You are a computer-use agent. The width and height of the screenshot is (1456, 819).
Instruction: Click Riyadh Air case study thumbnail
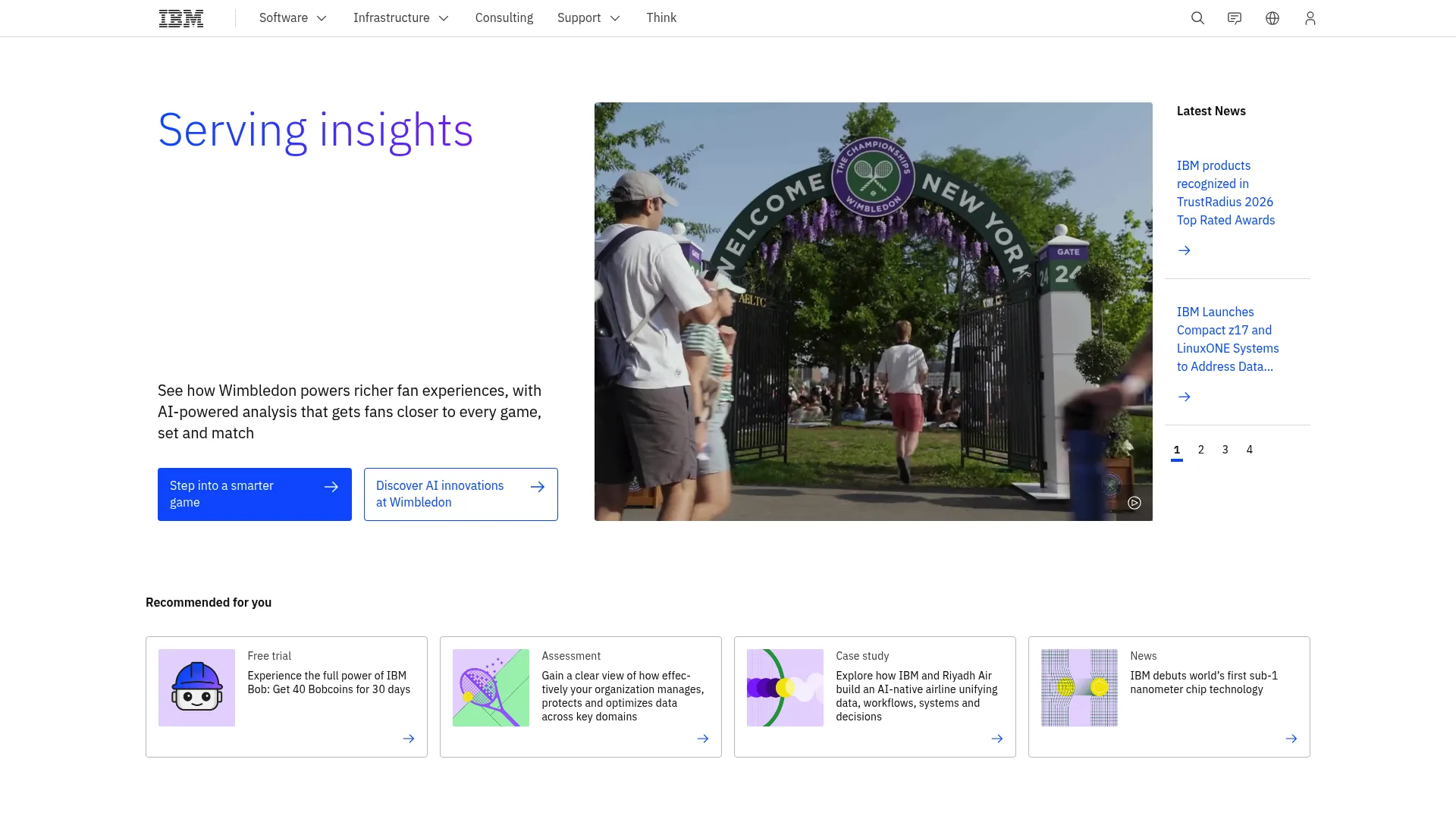pos(785,688)
